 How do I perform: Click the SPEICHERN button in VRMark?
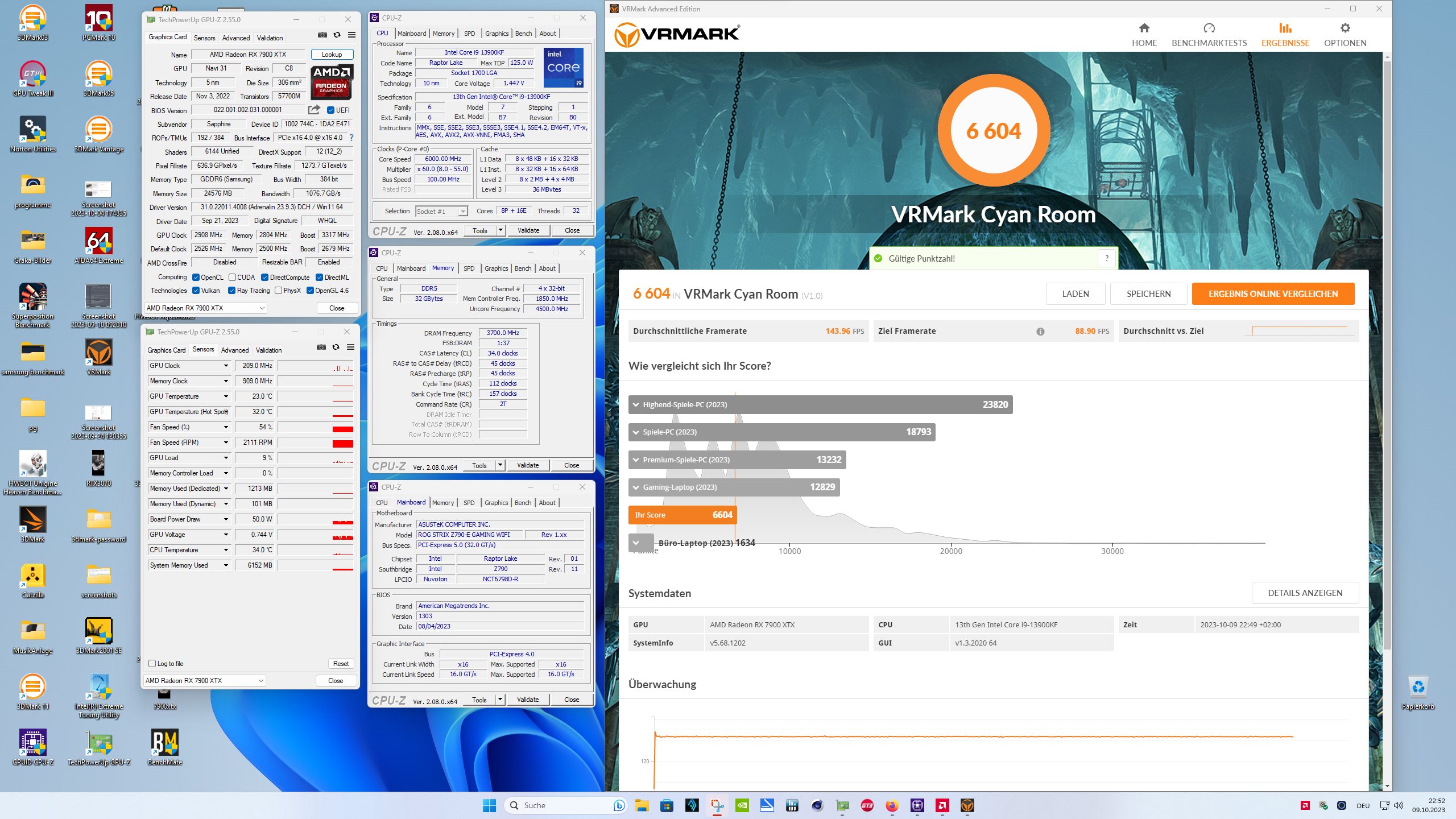pyautogui.click(x=1148, y=294)
